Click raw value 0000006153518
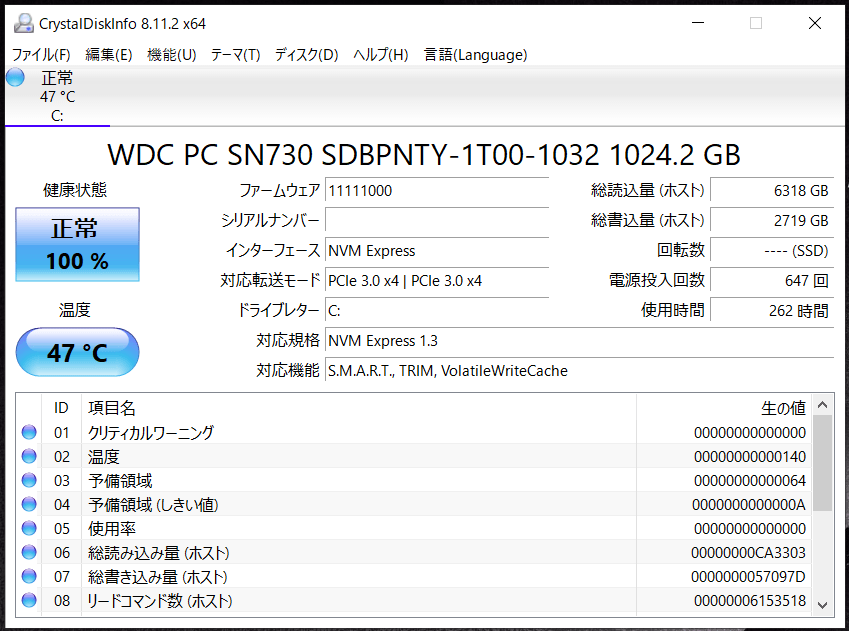 tap(750, 601)
